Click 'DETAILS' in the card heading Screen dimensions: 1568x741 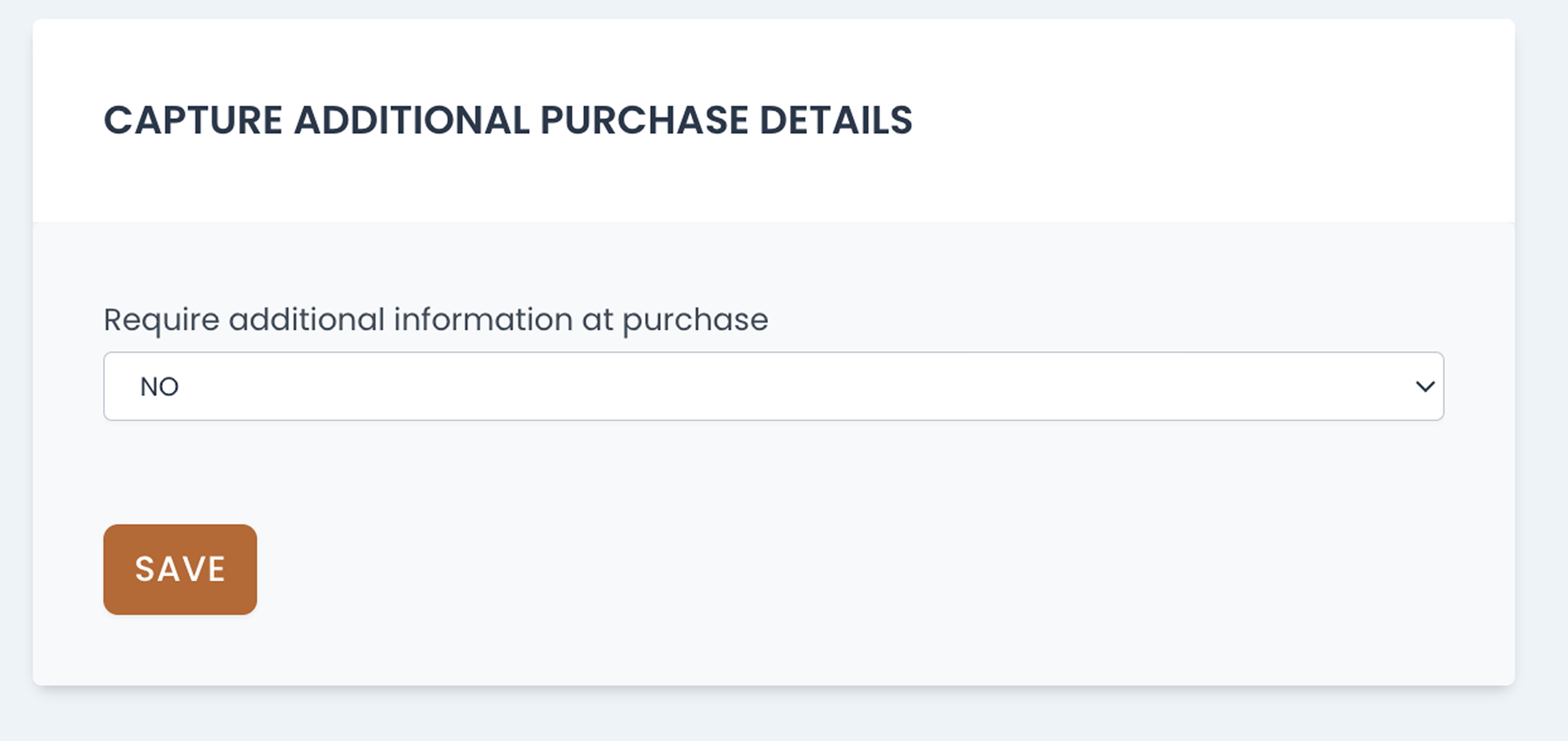point(836,120)
